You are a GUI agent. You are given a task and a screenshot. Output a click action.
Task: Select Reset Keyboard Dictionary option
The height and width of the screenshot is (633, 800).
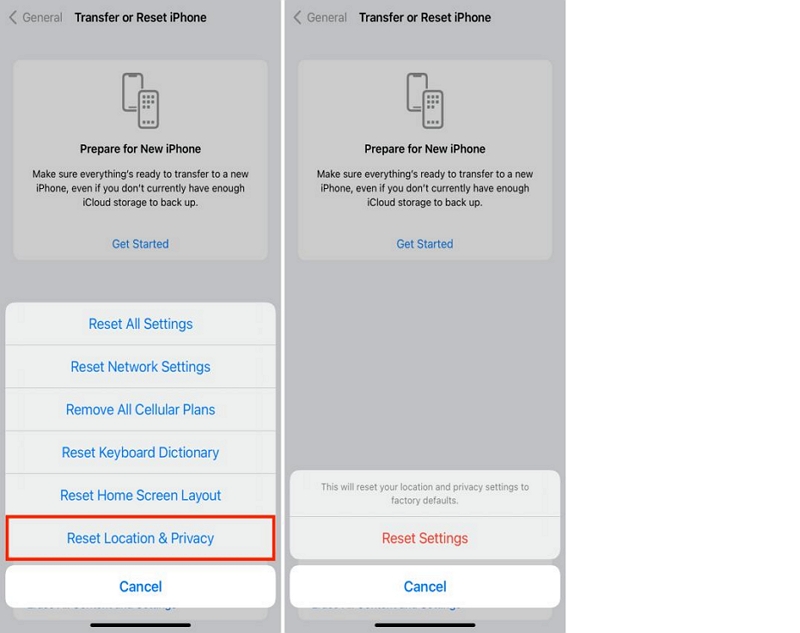click(140, 452)
